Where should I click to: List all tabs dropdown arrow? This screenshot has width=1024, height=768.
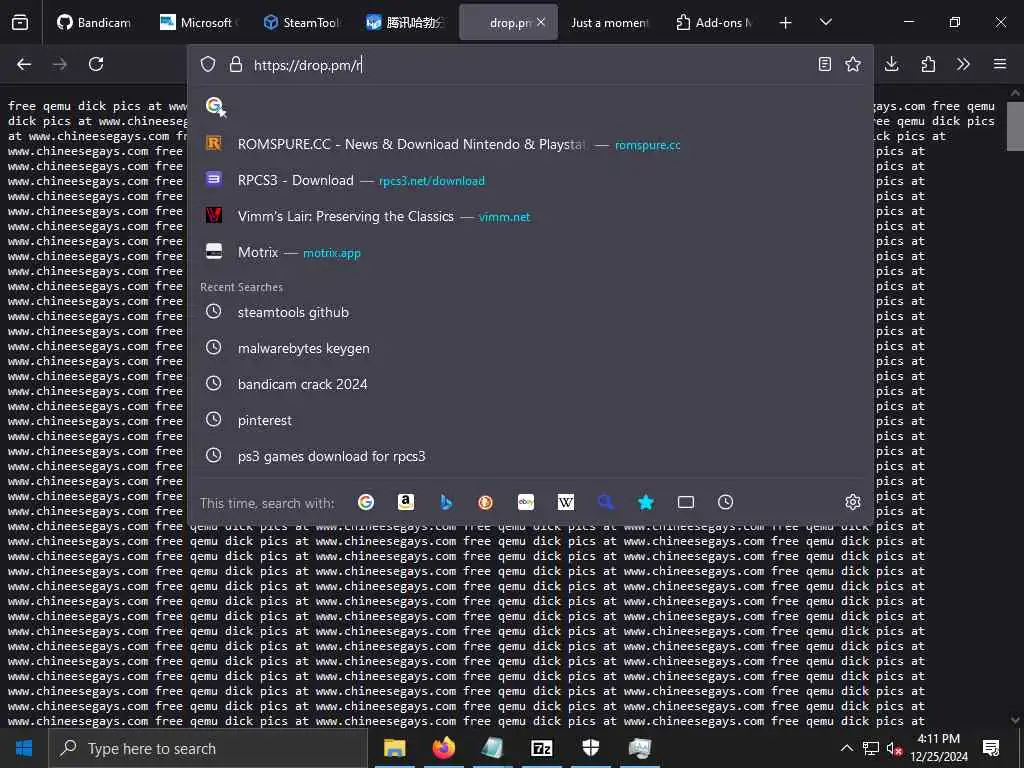click(x=825, y=22)
